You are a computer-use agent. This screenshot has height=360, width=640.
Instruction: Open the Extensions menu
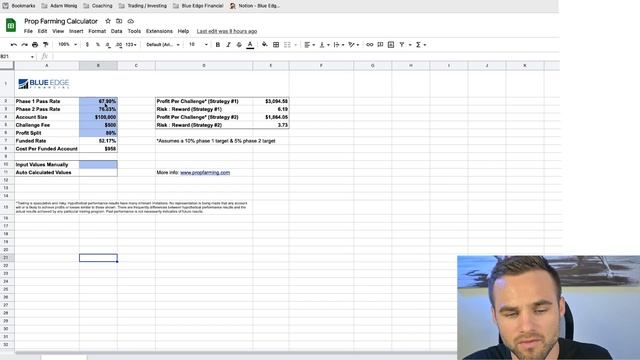(159, 31)
